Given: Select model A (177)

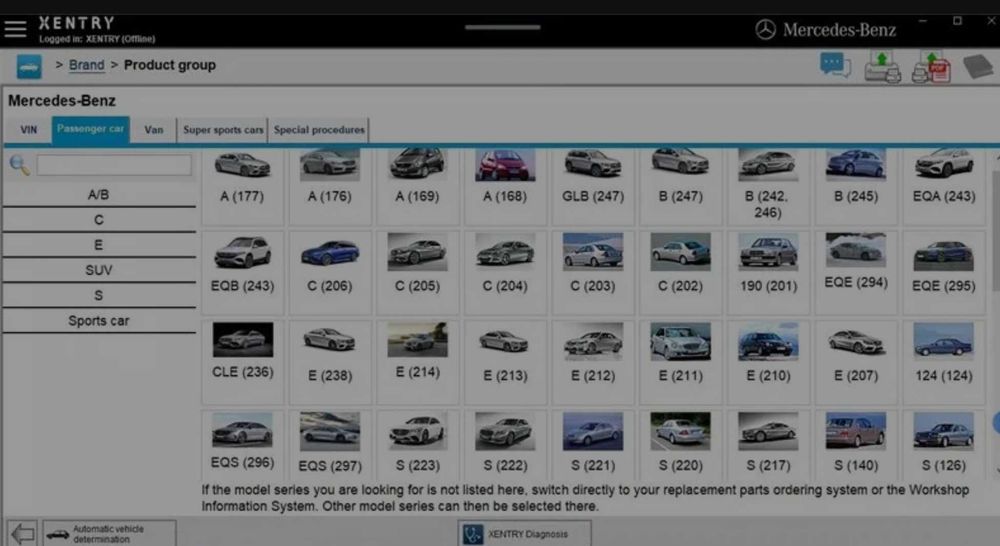Looking at the screenshot, I should click(242, 187).
